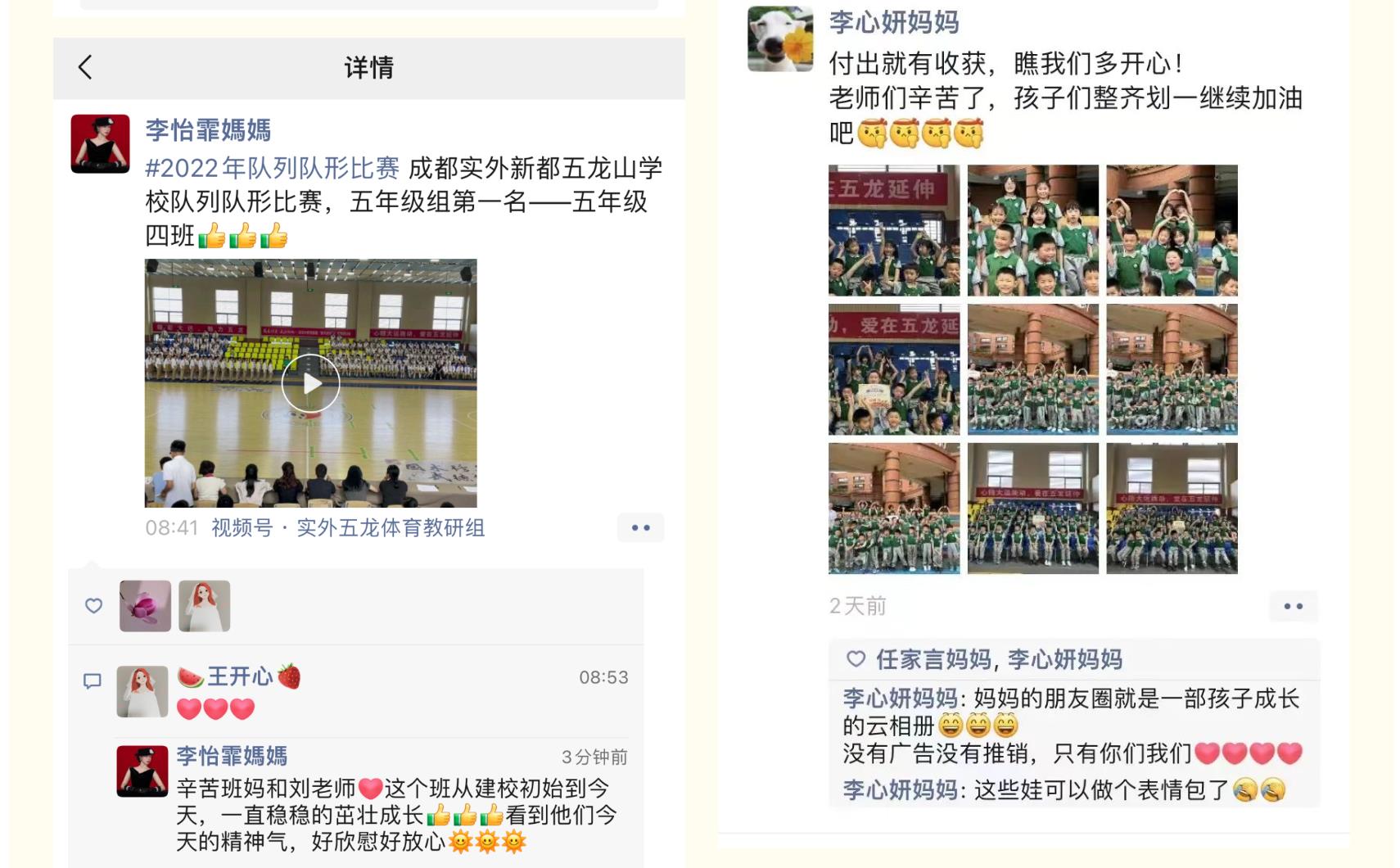Play the drill competition video
Screen dimensions: 1400x868
pos(311,383)
